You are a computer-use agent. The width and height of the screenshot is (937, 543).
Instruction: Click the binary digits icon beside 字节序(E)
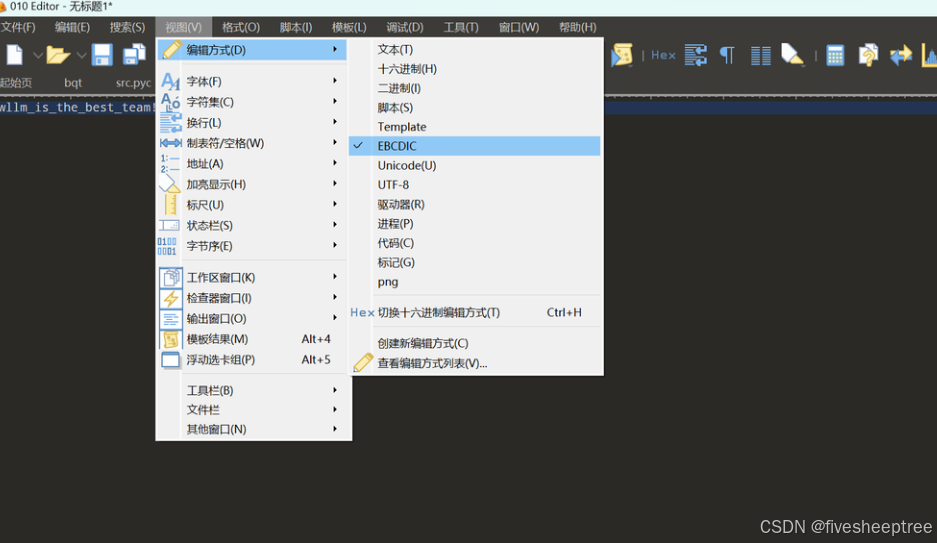[167, 246]
